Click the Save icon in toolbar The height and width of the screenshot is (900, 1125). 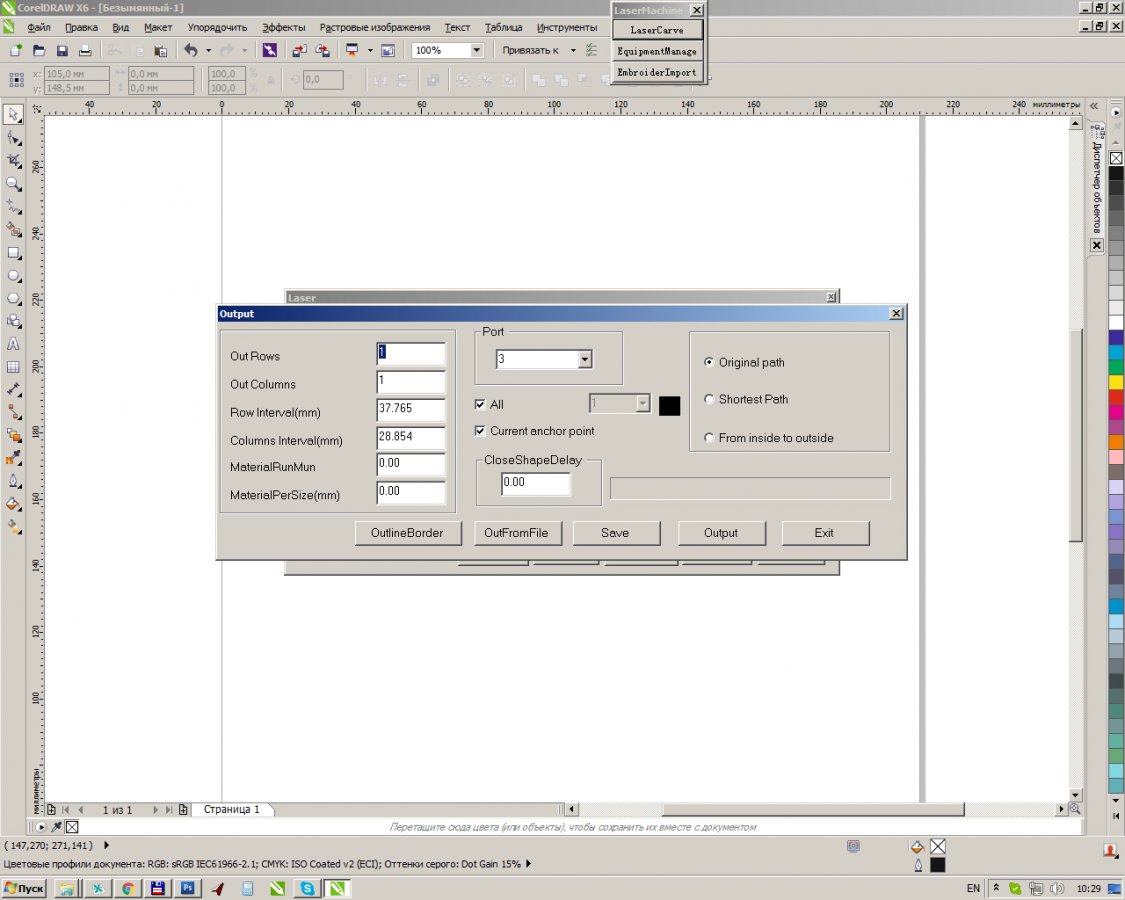[x=62, y=50]
